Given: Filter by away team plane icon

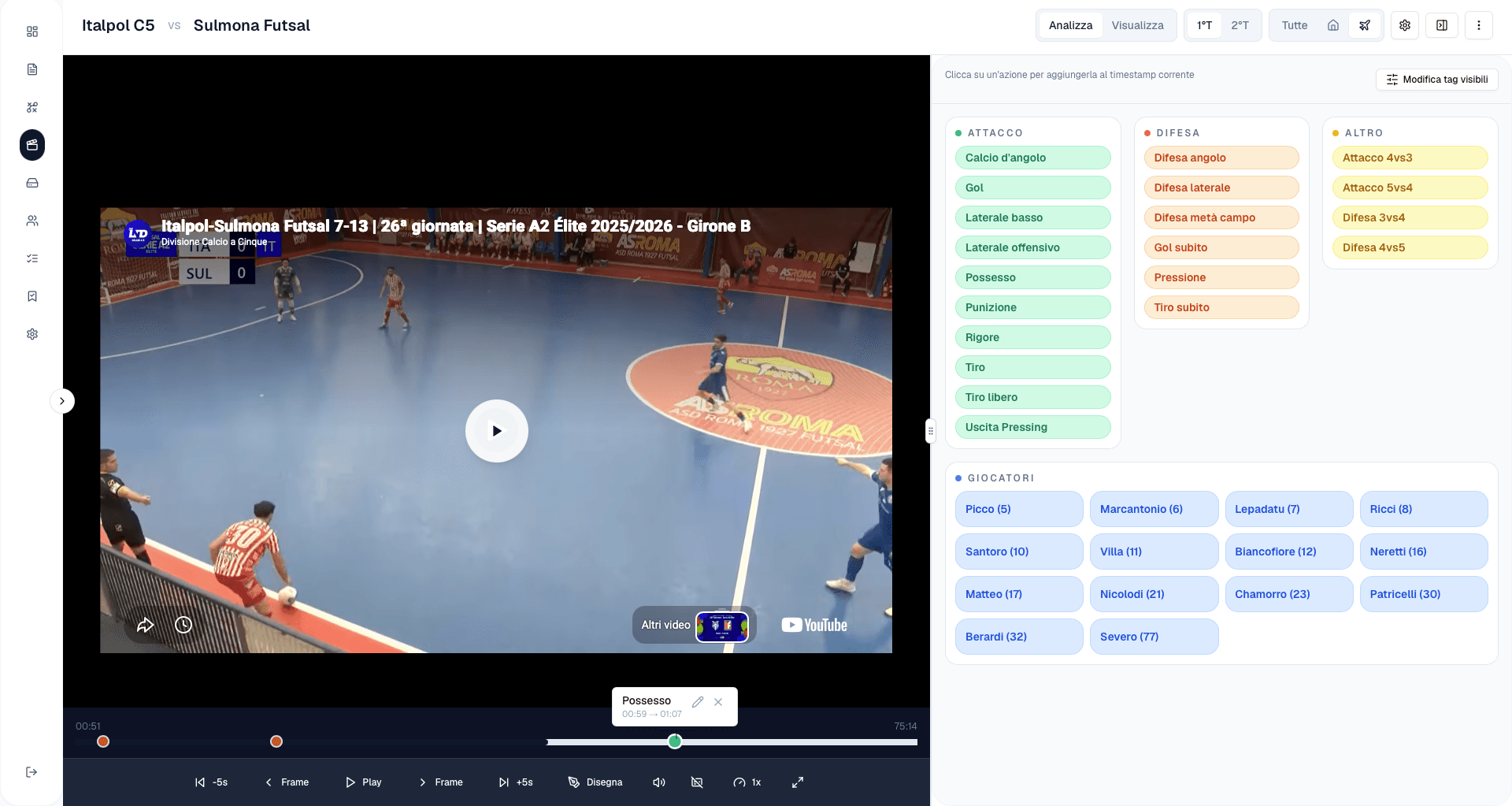Looking at the screenshot, I should [1365, 25].
